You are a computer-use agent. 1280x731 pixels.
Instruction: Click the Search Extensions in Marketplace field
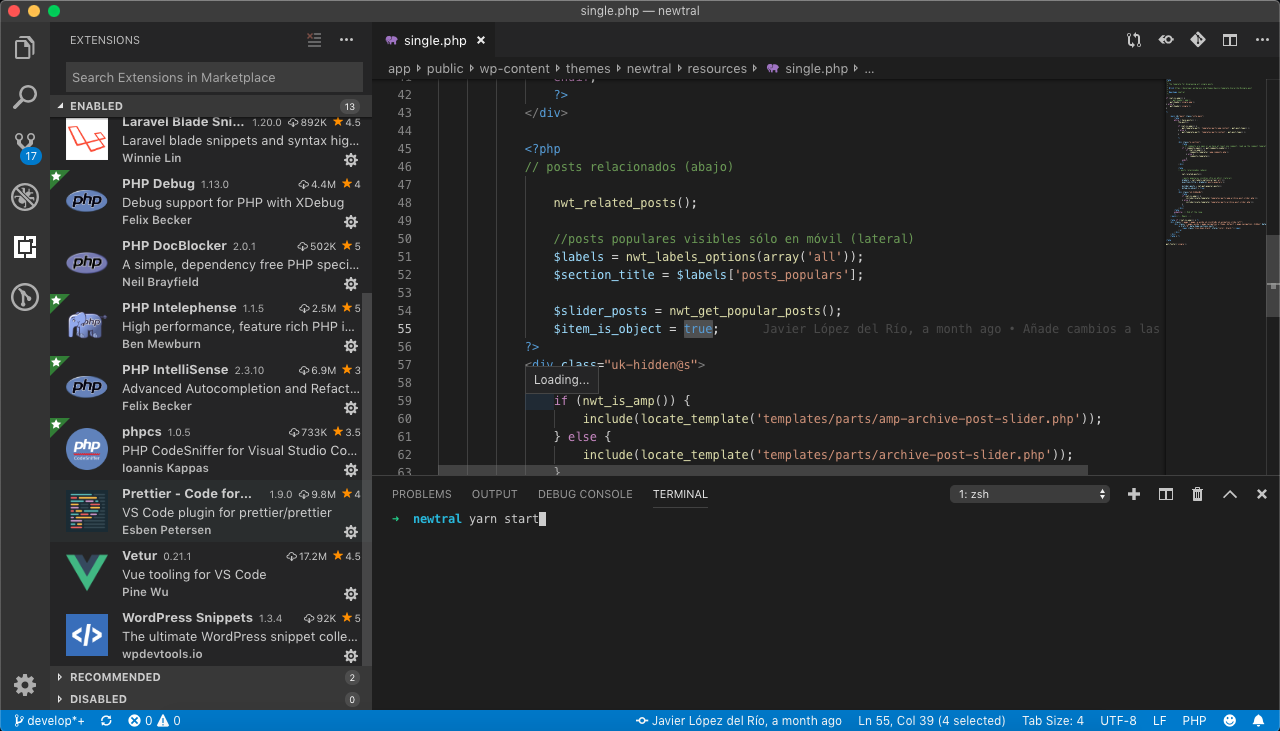215,77
